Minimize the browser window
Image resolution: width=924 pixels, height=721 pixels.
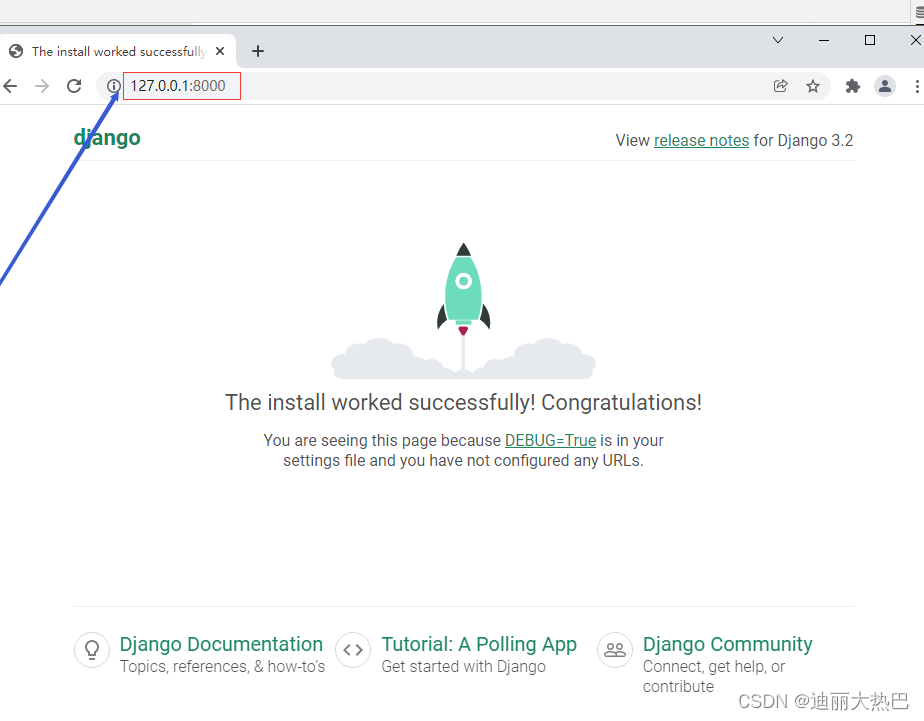tap(824, 40)
